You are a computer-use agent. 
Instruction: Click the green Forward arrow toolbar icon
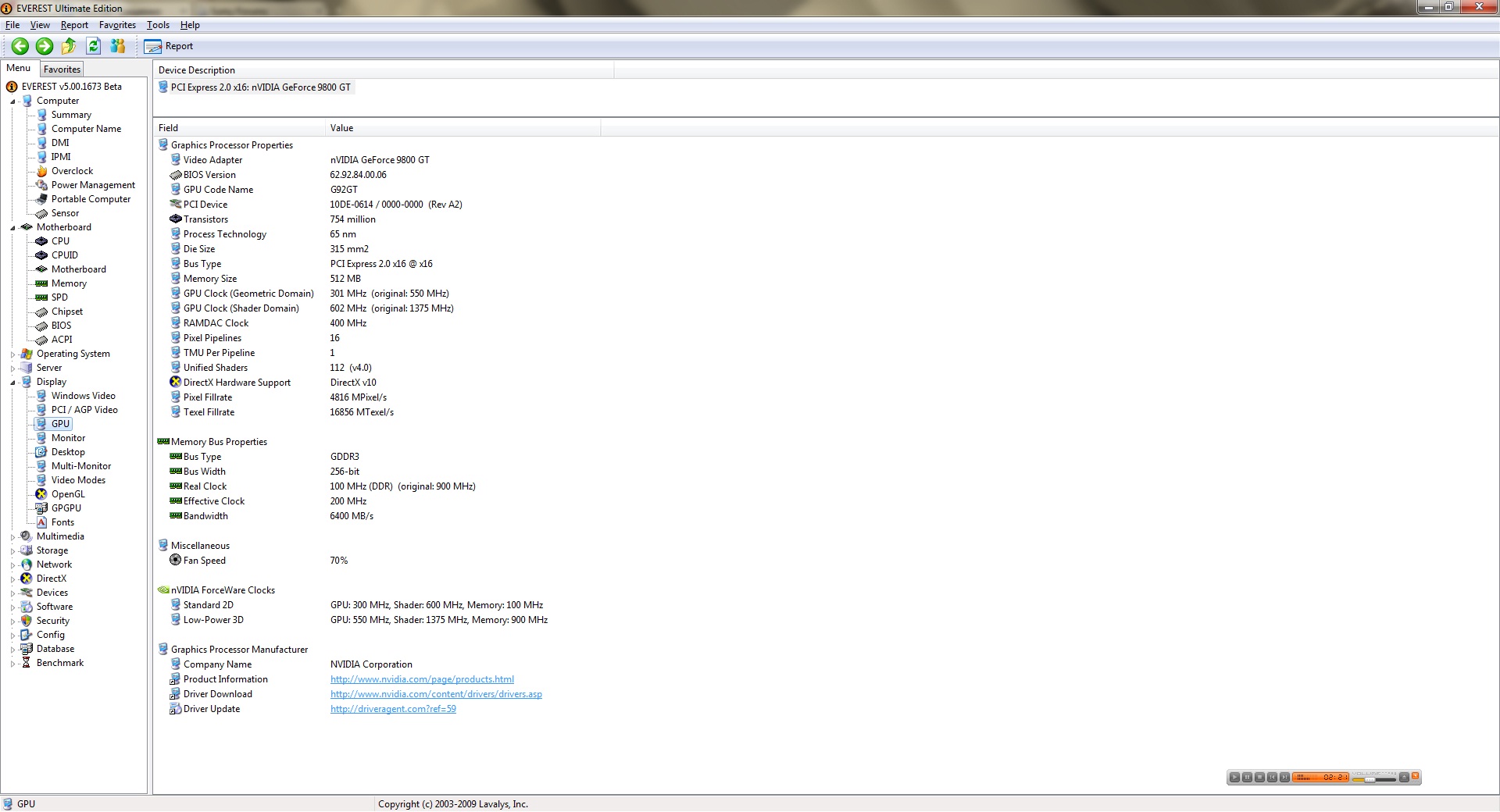coord(45,46)
